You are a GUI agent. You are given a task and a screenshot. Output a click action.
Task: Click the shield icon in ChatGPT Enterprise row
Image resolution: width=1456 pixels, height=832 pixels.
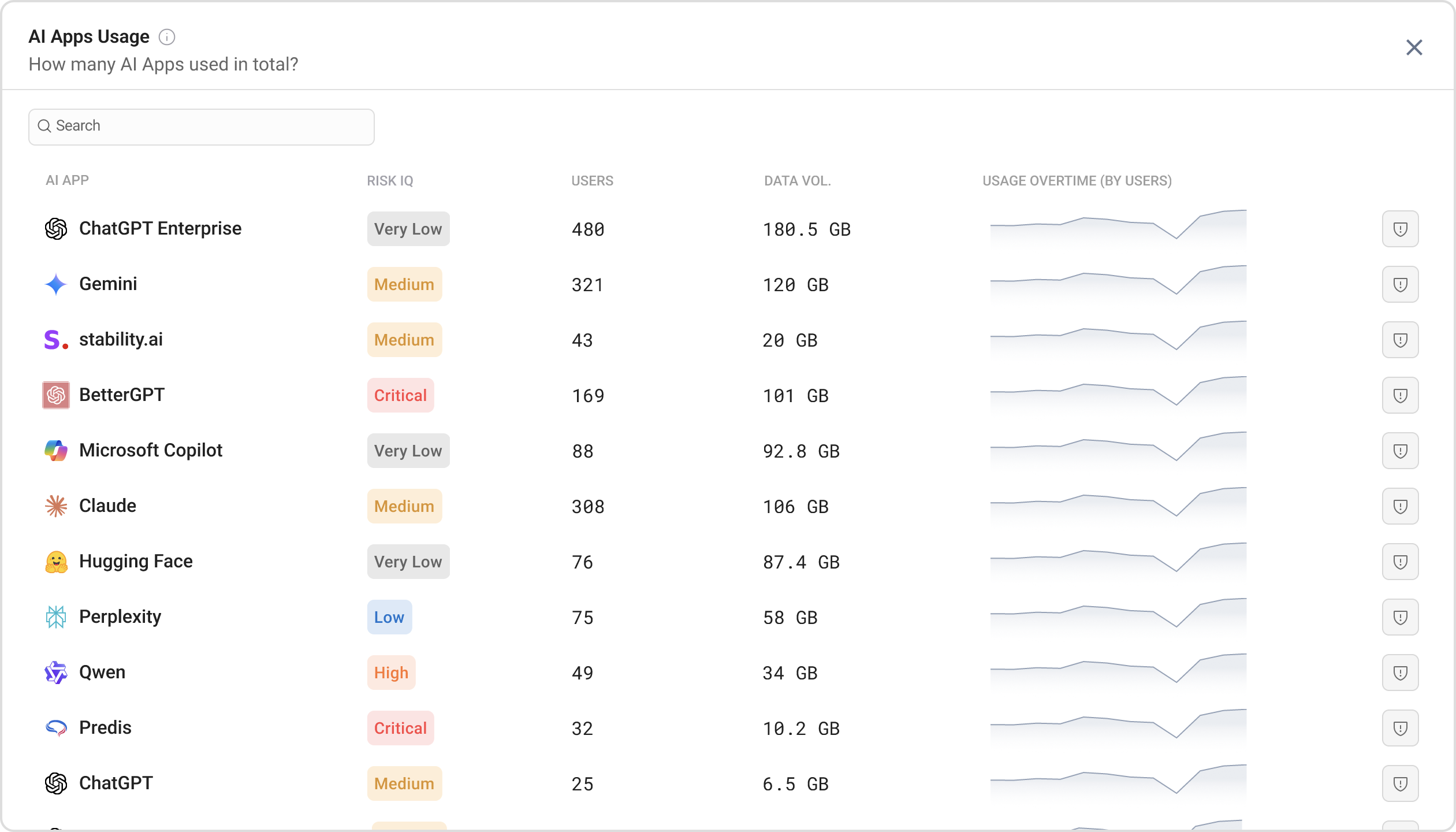1400,228
